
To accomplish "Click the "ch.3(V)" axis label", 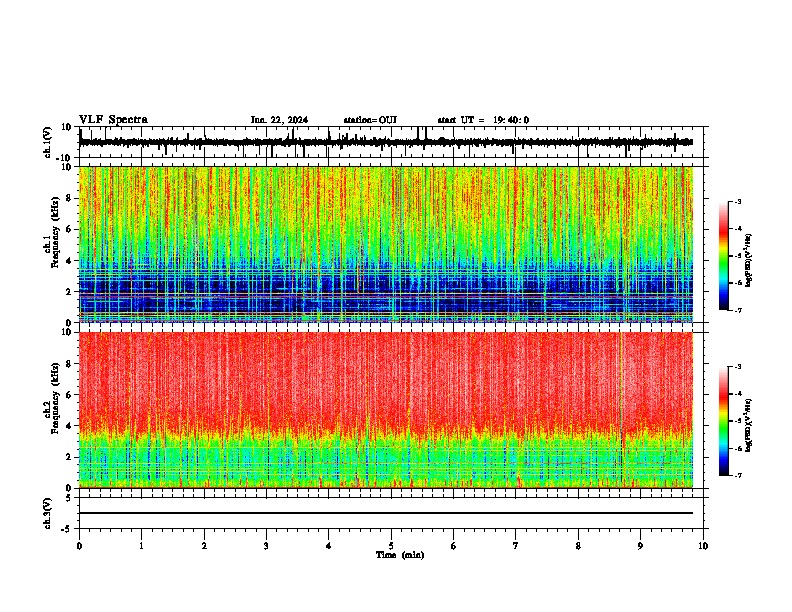I will tap(48, 514).
